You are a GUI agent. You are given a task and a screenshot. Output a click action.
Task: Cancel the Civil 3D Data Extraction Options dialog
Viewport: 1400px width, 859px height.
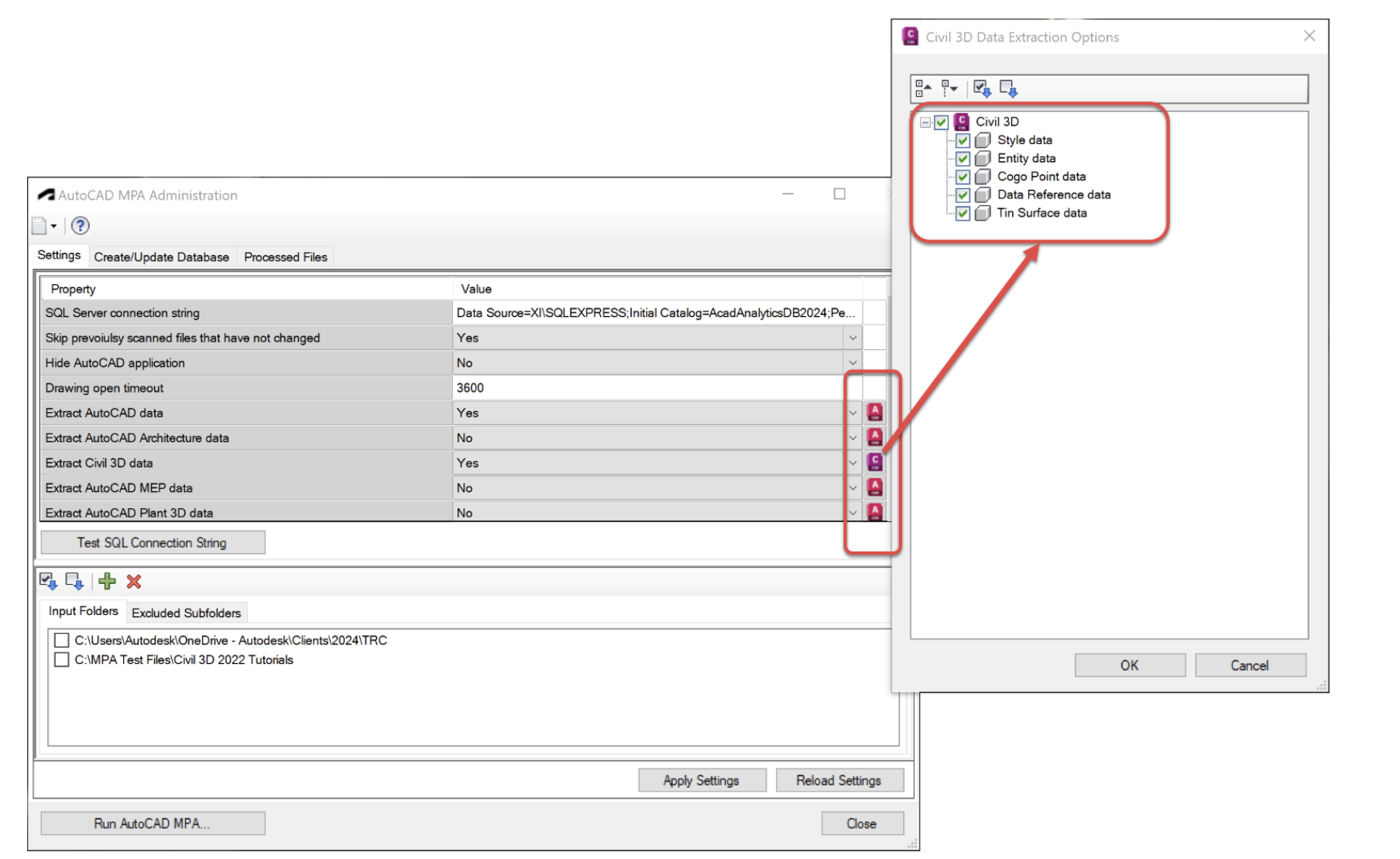point(1250,665)
